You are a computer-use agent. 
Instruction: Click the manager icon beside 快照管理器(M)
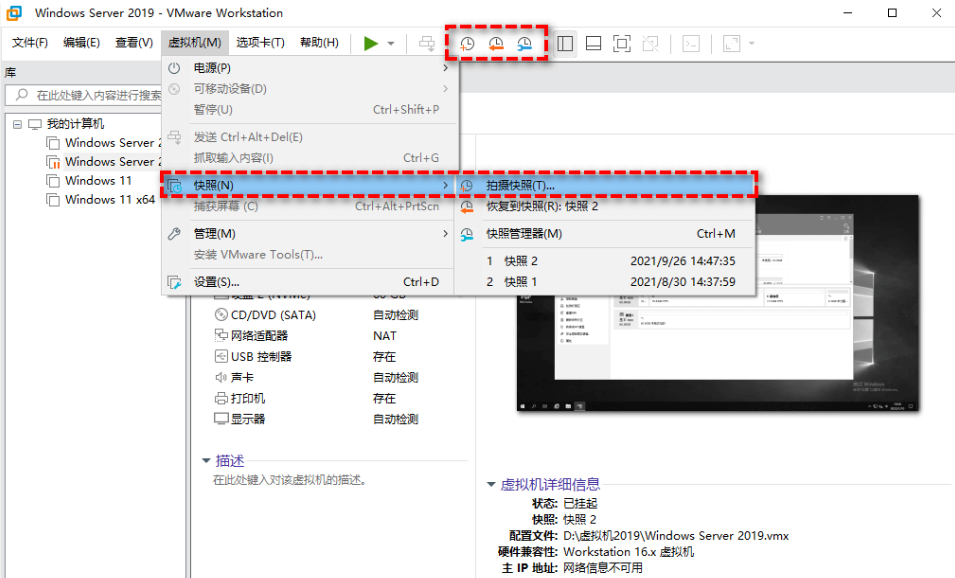pyautogui.click(x=467, y=234)
